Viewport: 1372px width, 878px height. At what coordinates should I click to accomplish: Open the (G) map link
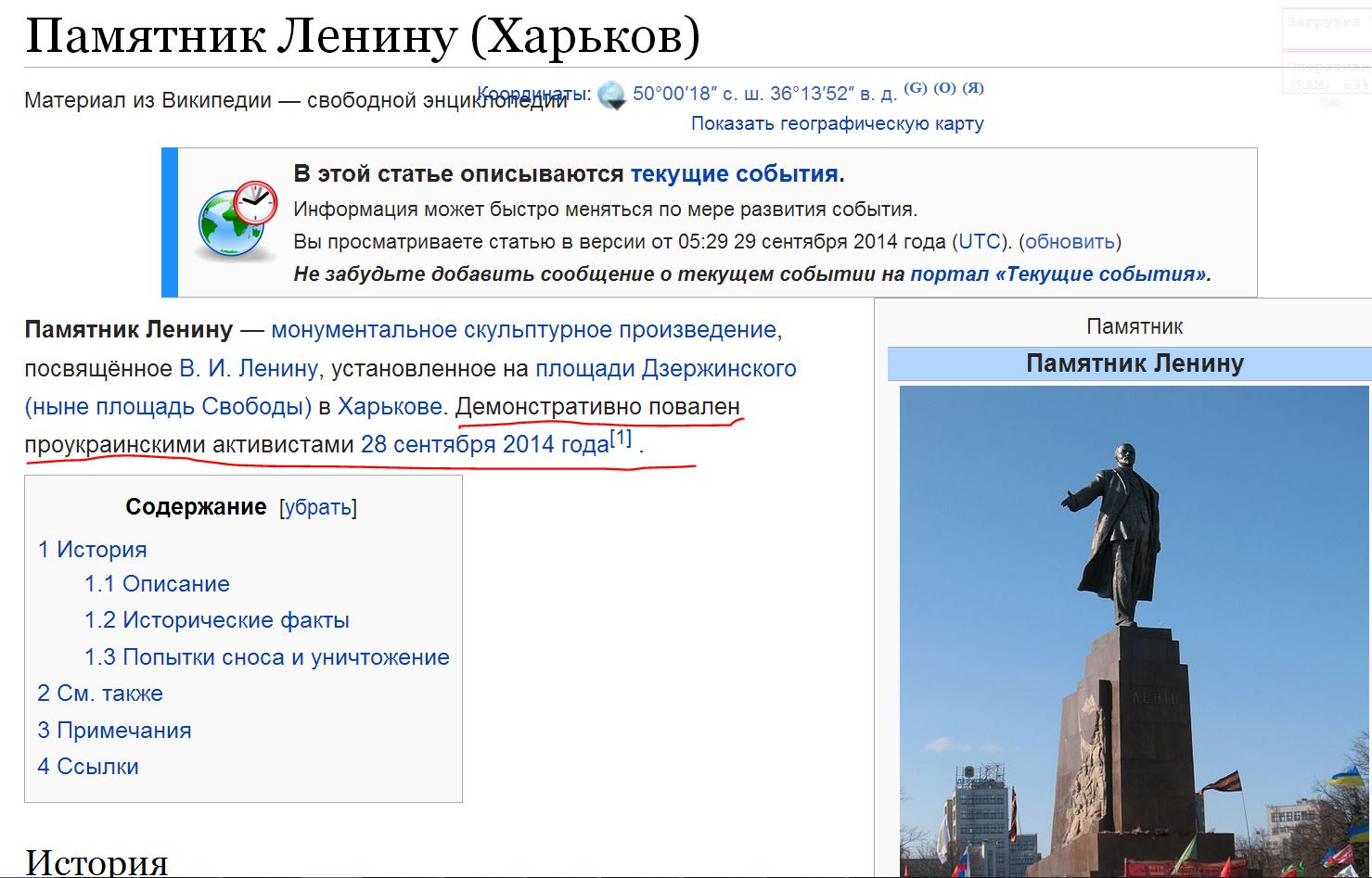(915, 88)
